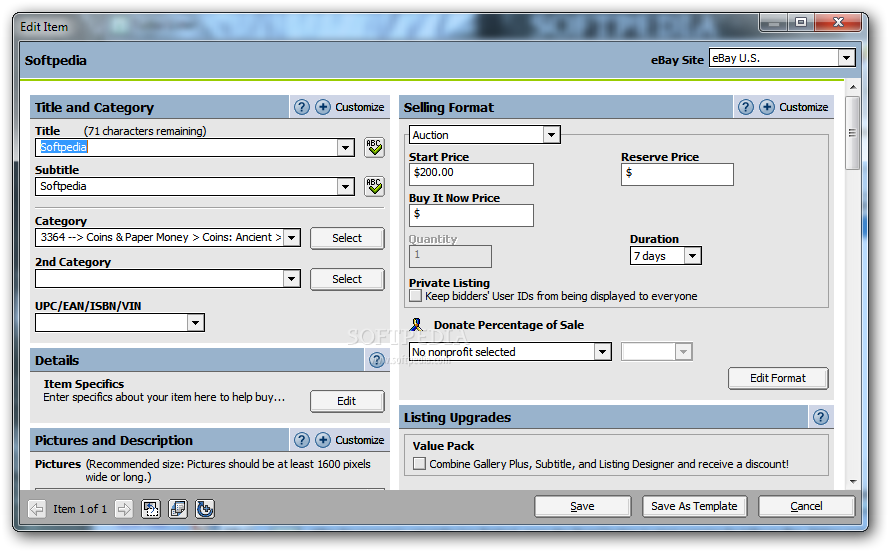Click Customize in Selling Format
Screen dimensions: 889x552
point(803,107)
